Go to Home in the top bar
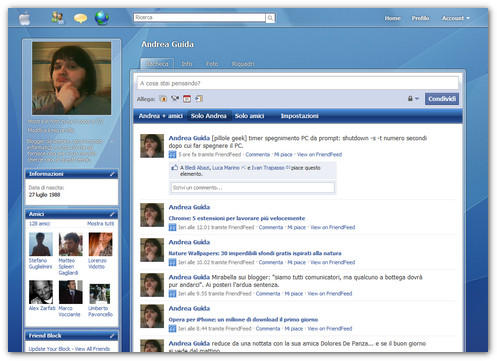 coord(393,18)
